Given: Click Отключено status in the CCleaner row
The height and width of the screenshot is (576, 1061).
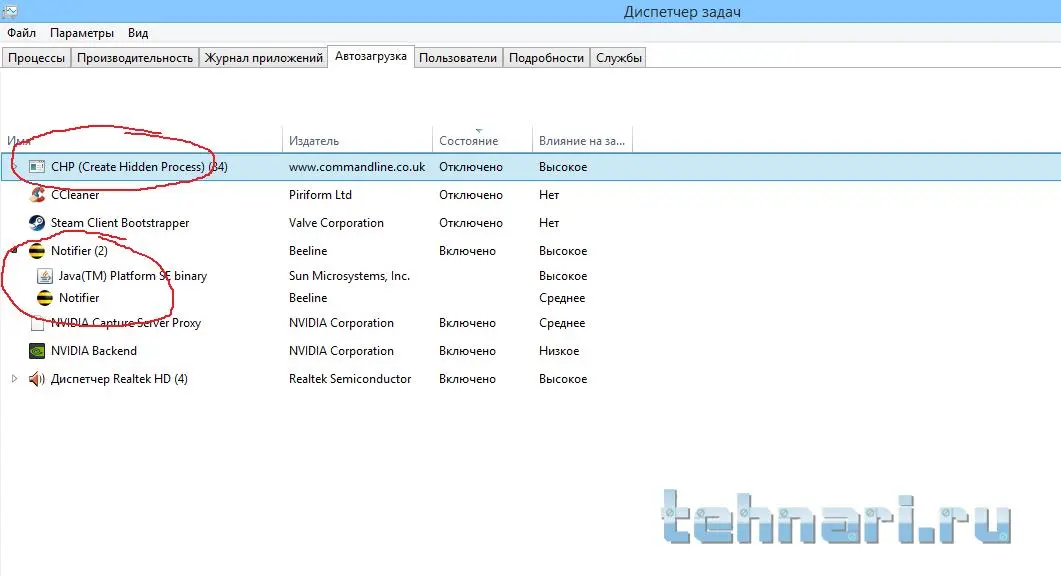Looking at the screenshot, I should (471, 195).
